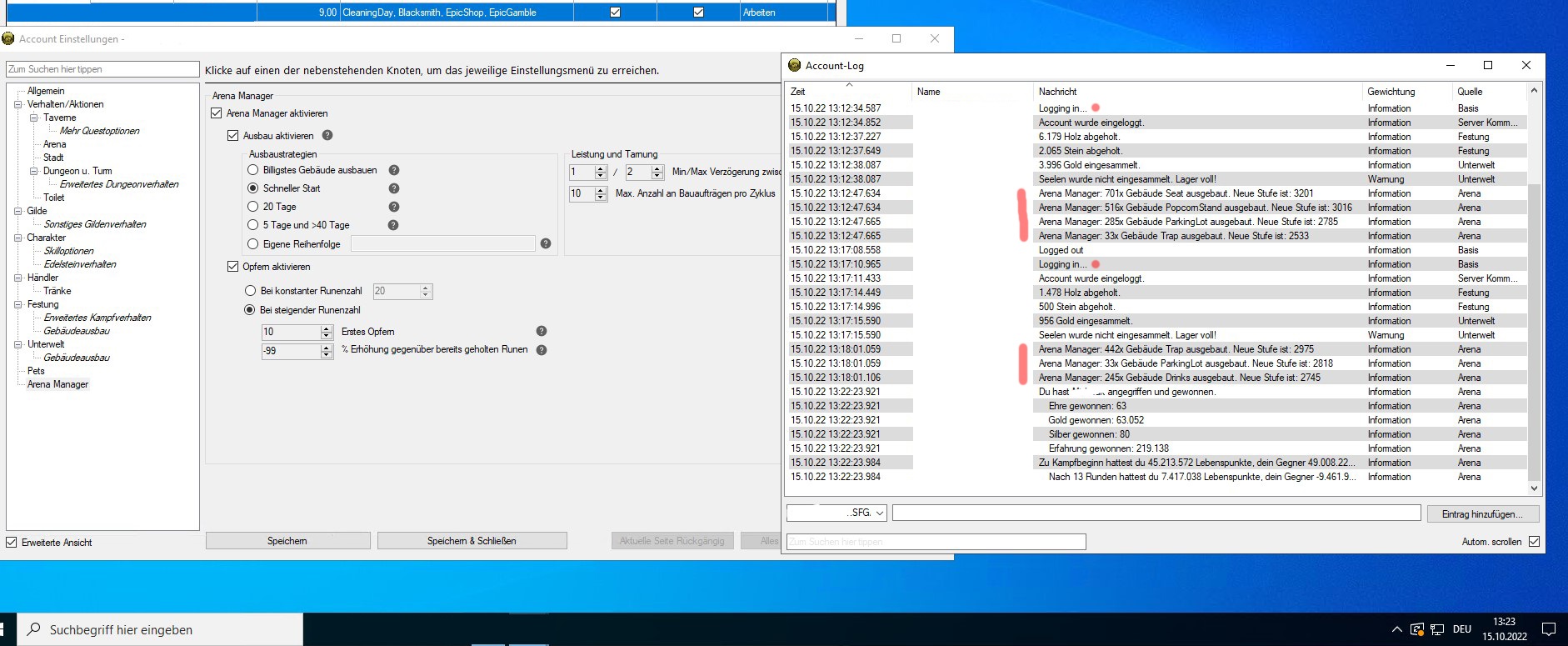1568x646 pixels.
Task: Open Mehr Questoptionen settings node
Action: 100,131
